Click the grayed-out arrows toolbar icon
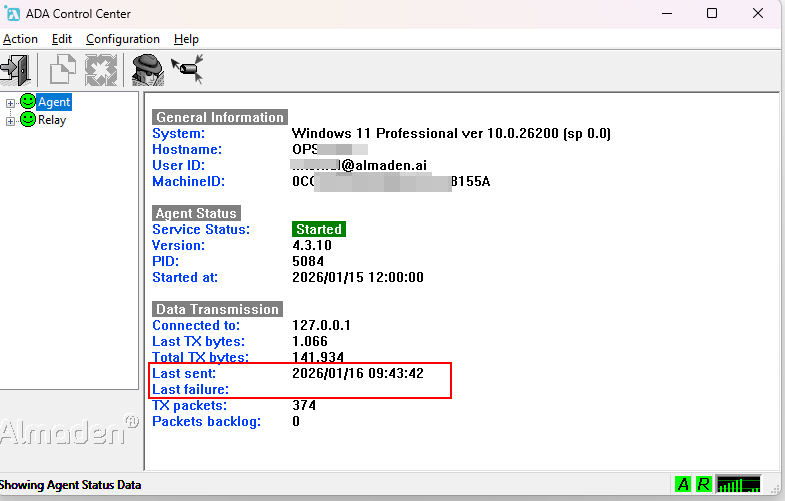Screen dimensions: 785x501 click(100, 70)
